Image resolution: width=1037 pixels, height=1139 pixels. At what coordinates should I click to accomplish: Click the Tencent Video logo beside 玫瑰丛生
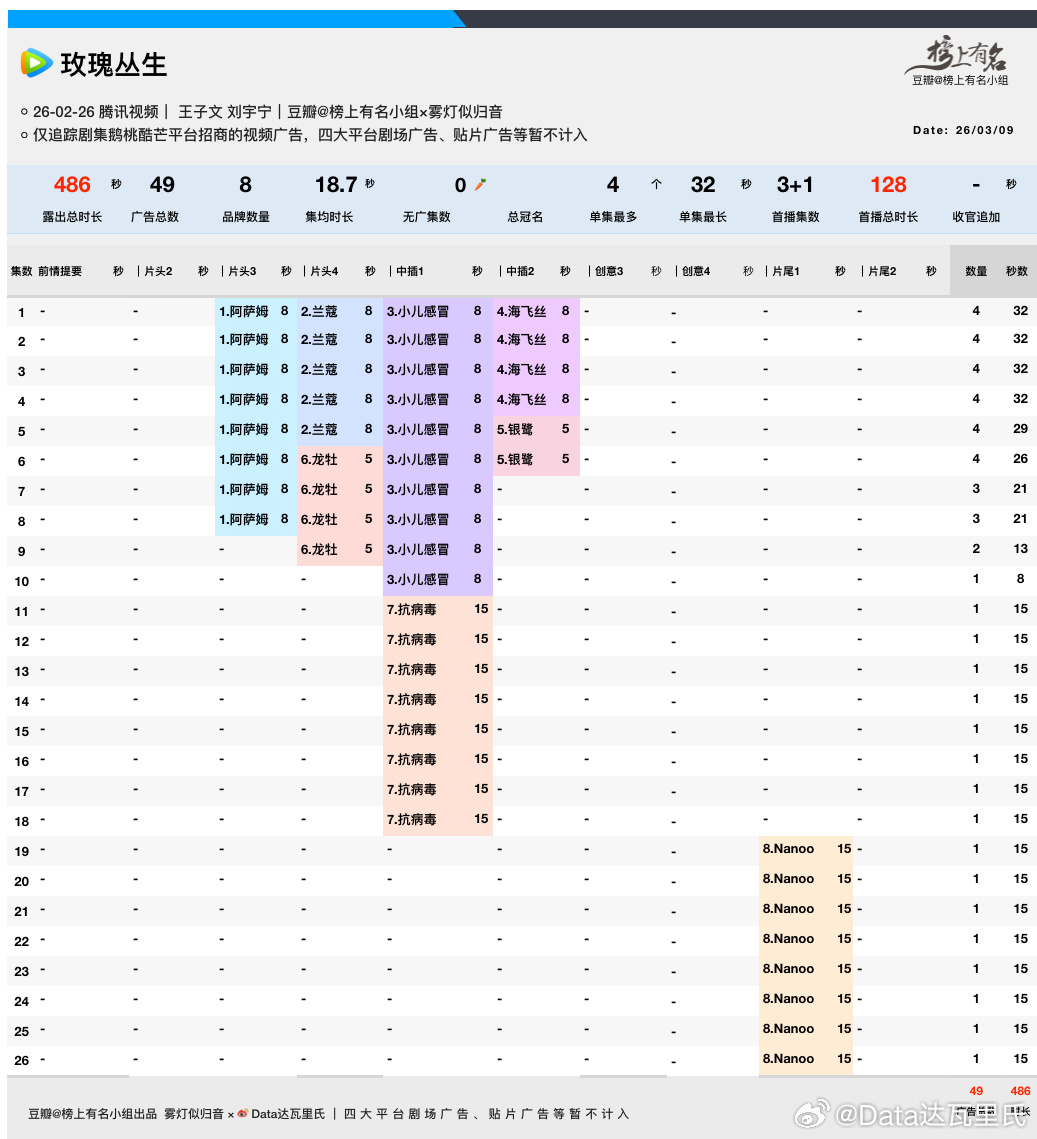point(37,64)
